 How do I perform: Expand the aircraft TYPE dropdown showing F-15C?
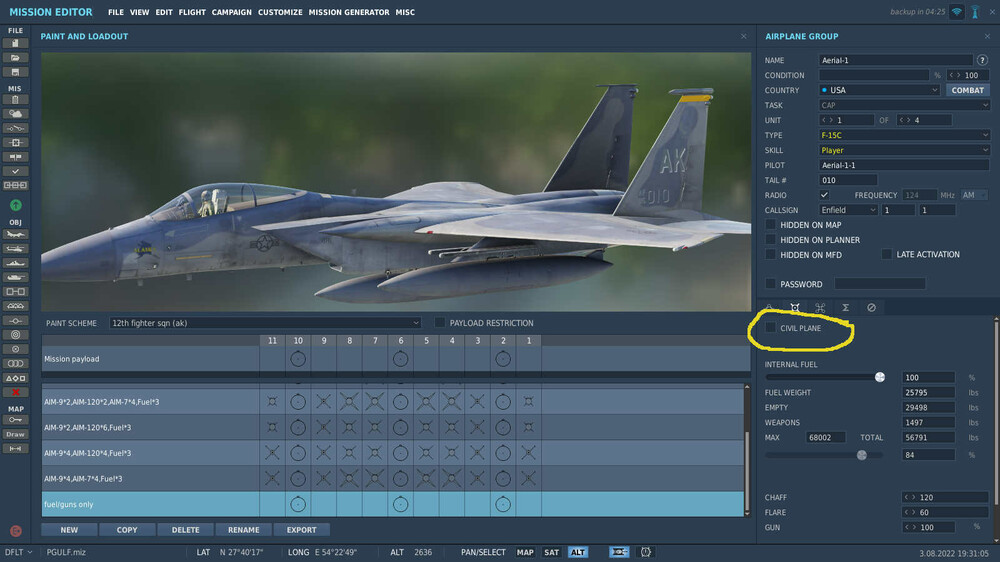904,135
